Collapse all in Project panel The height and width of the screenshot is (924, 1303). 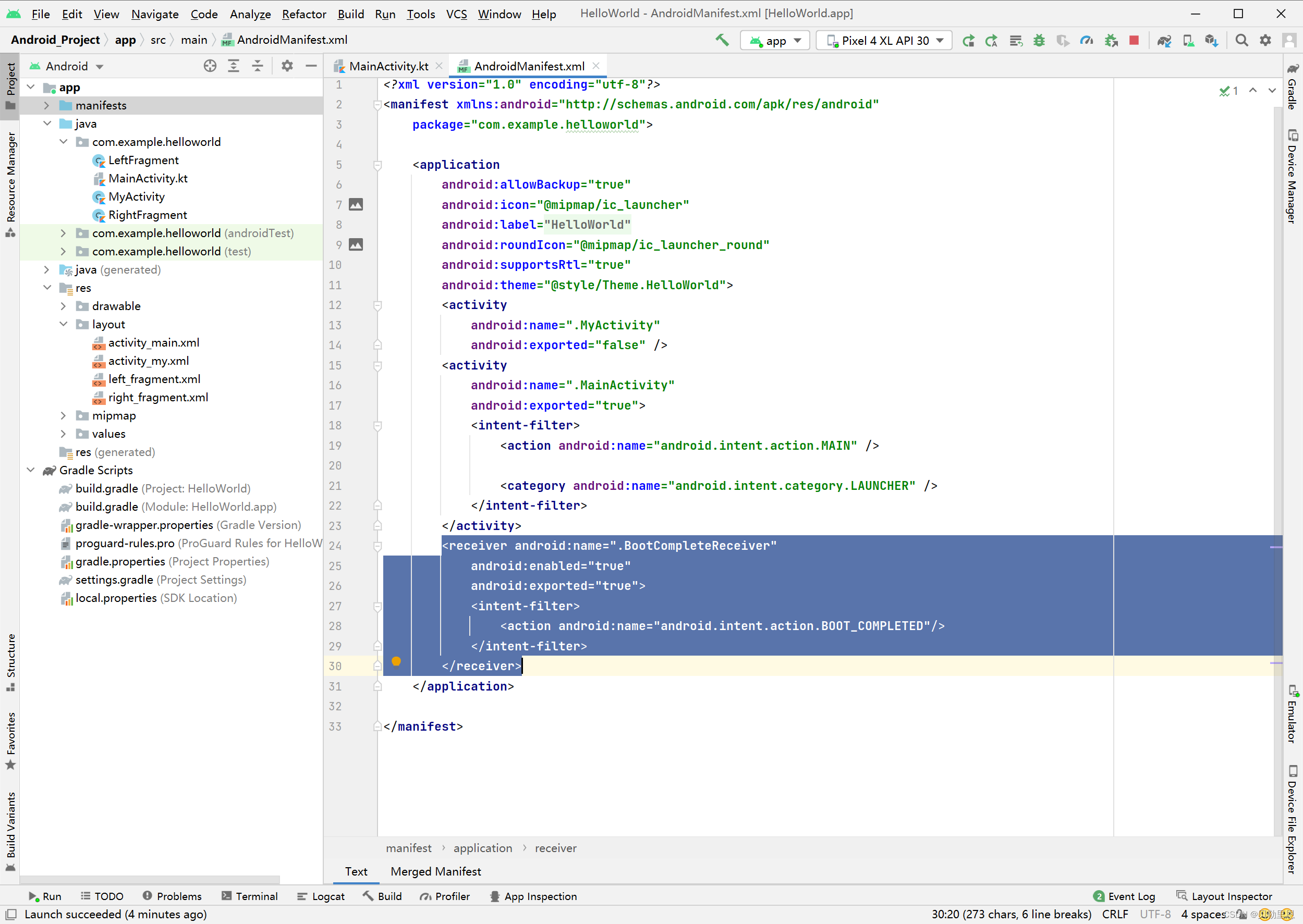coord(257,66)
